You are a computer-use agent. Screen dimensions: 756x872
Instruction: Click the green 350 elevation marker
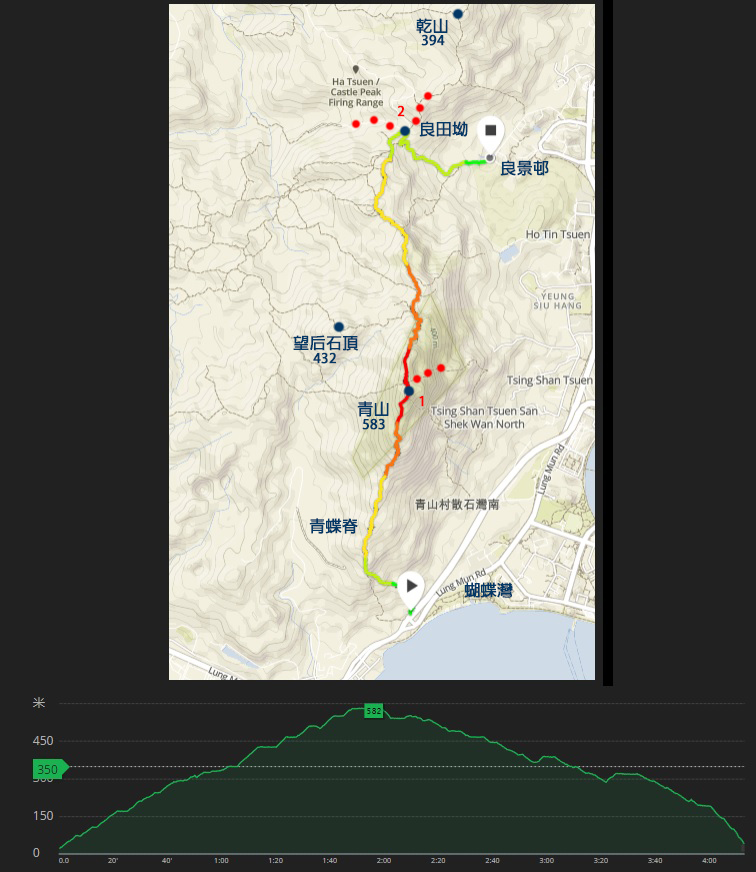[49, 769]
